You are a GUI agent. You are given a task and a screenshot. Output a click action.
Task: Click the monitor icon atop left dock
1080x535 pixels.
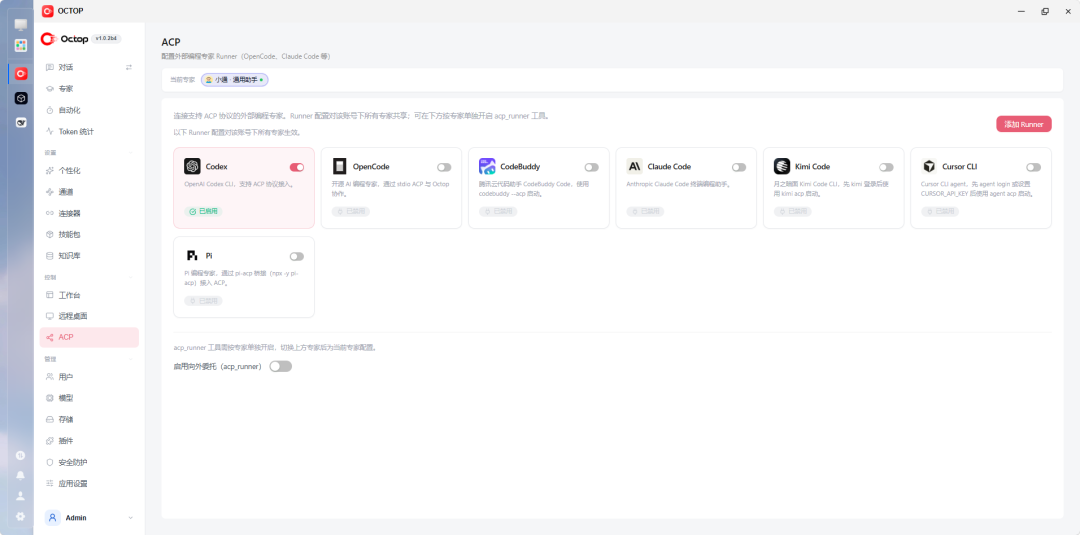(x=21, y=25)
